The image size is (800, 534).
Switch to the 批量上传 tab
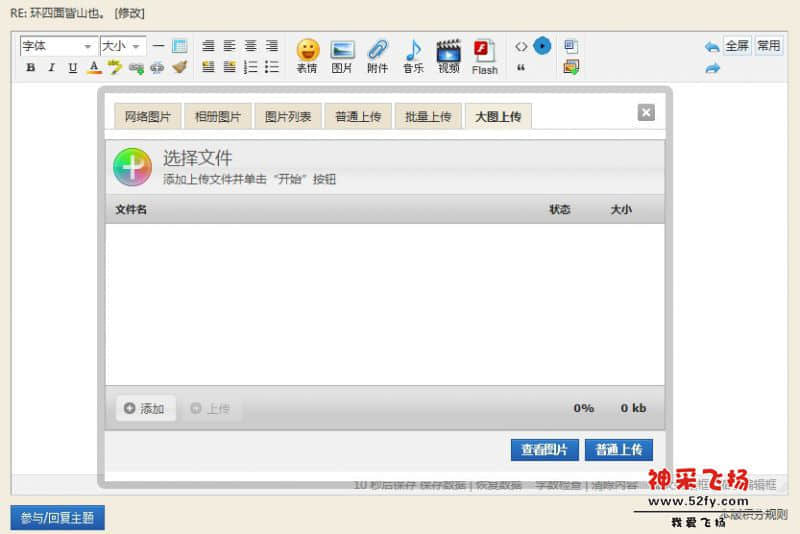click(428, 116)
